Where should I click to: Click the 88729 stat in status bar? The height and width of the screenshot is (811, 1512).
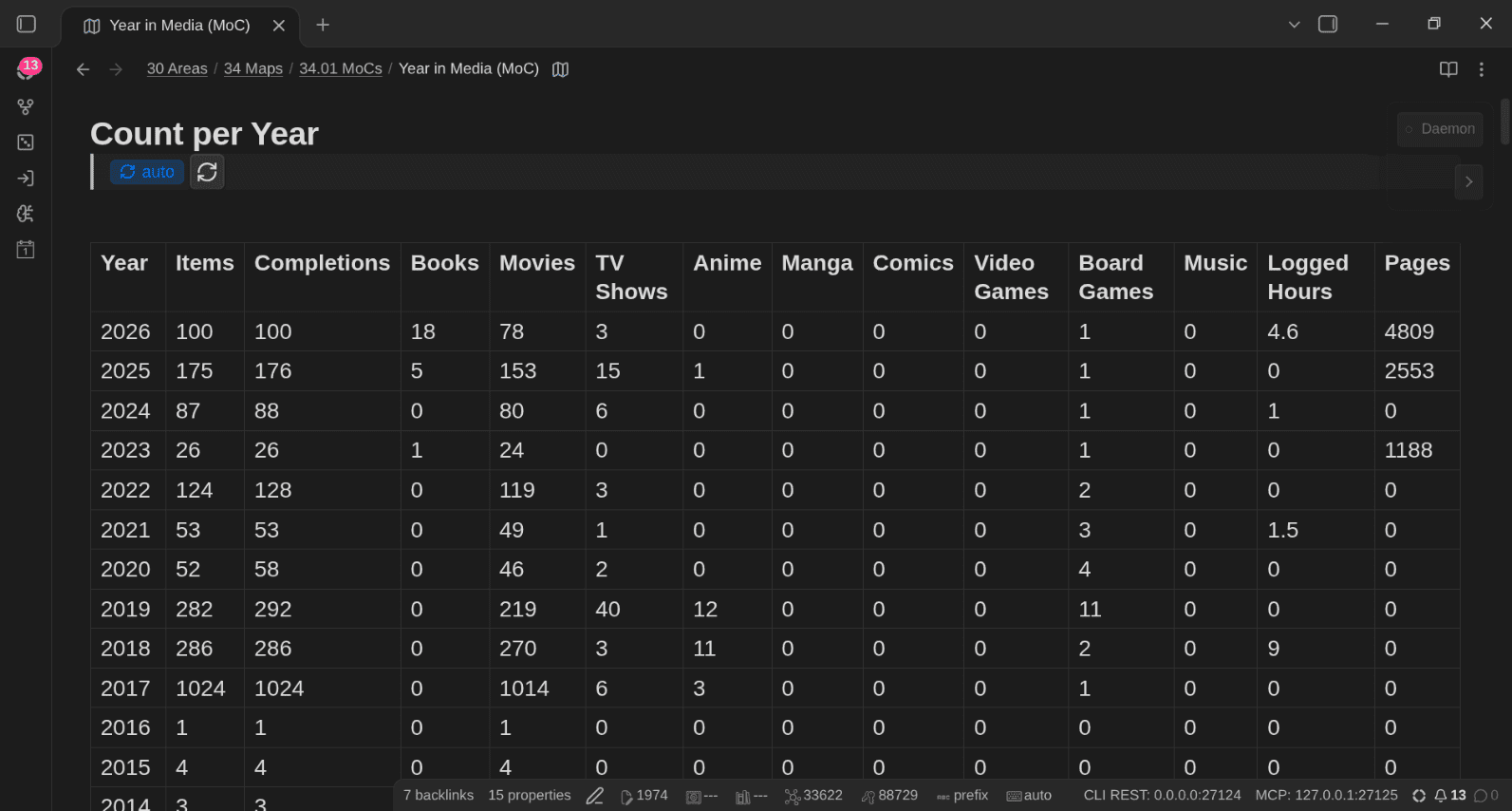pos(889,796)
